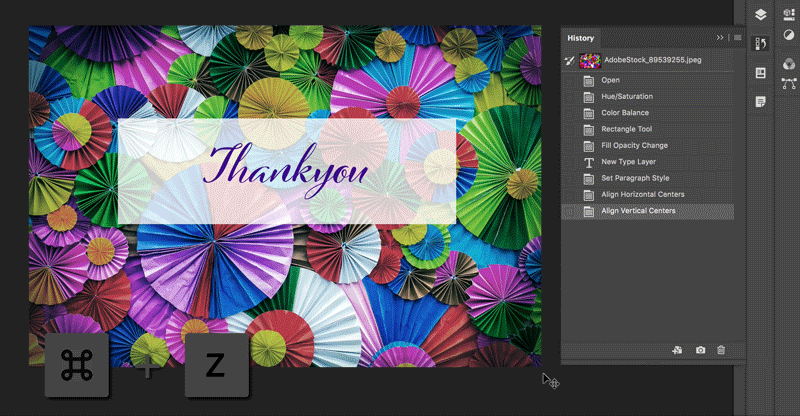
Task: Collapse History panel with double-arrow chevrons
Action: point(719,38)
